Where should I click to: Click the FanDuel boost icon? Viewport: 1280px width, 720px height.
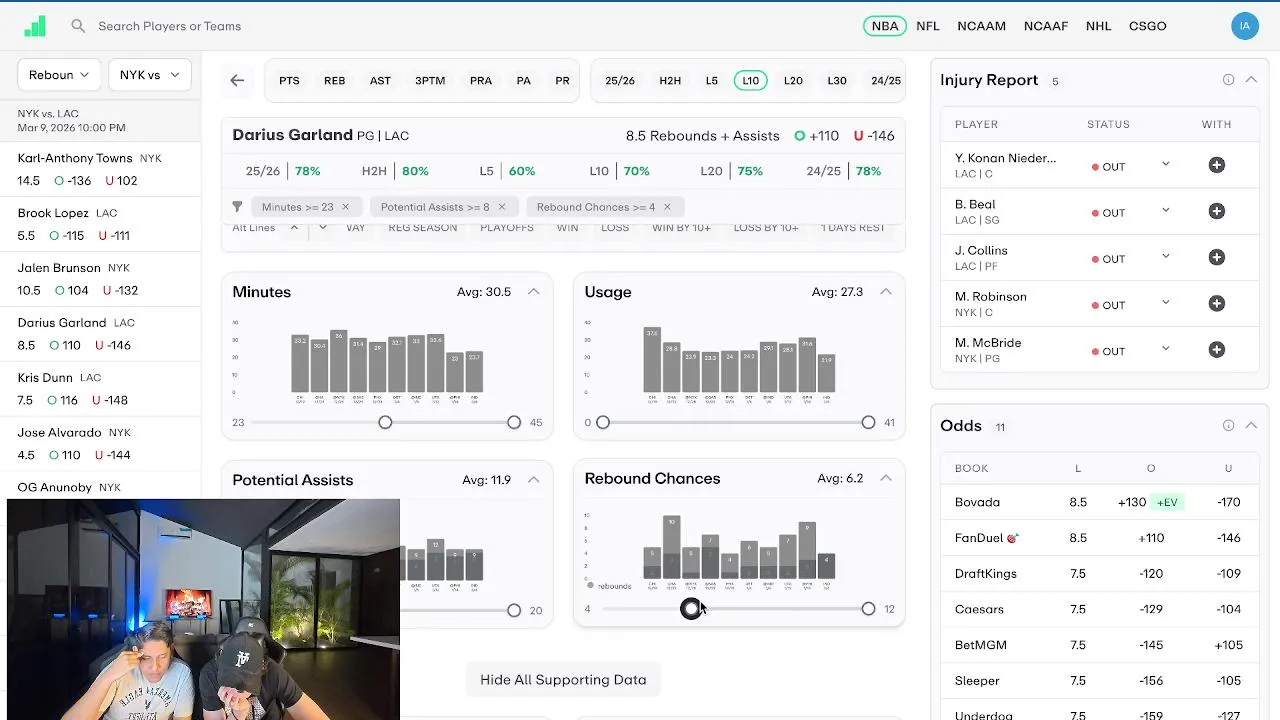(1012, 538)
